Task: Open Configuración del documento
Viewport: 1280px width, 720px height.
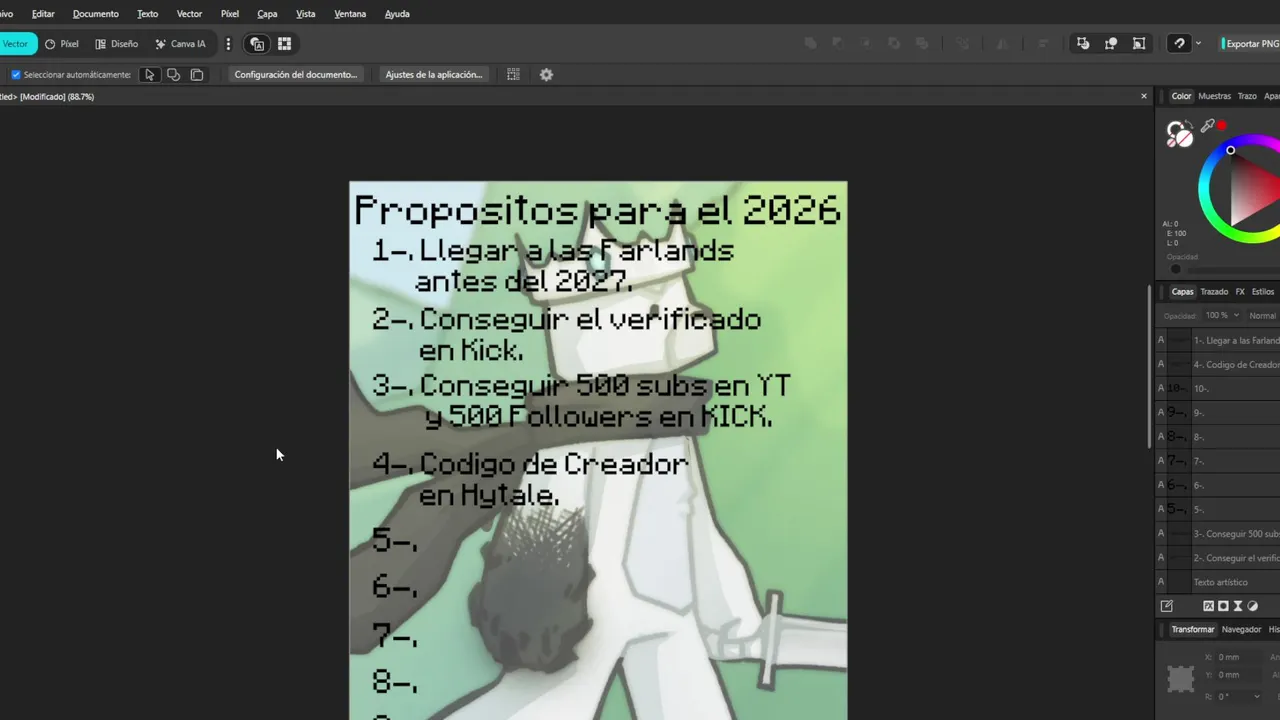Action: pos(296,75)
